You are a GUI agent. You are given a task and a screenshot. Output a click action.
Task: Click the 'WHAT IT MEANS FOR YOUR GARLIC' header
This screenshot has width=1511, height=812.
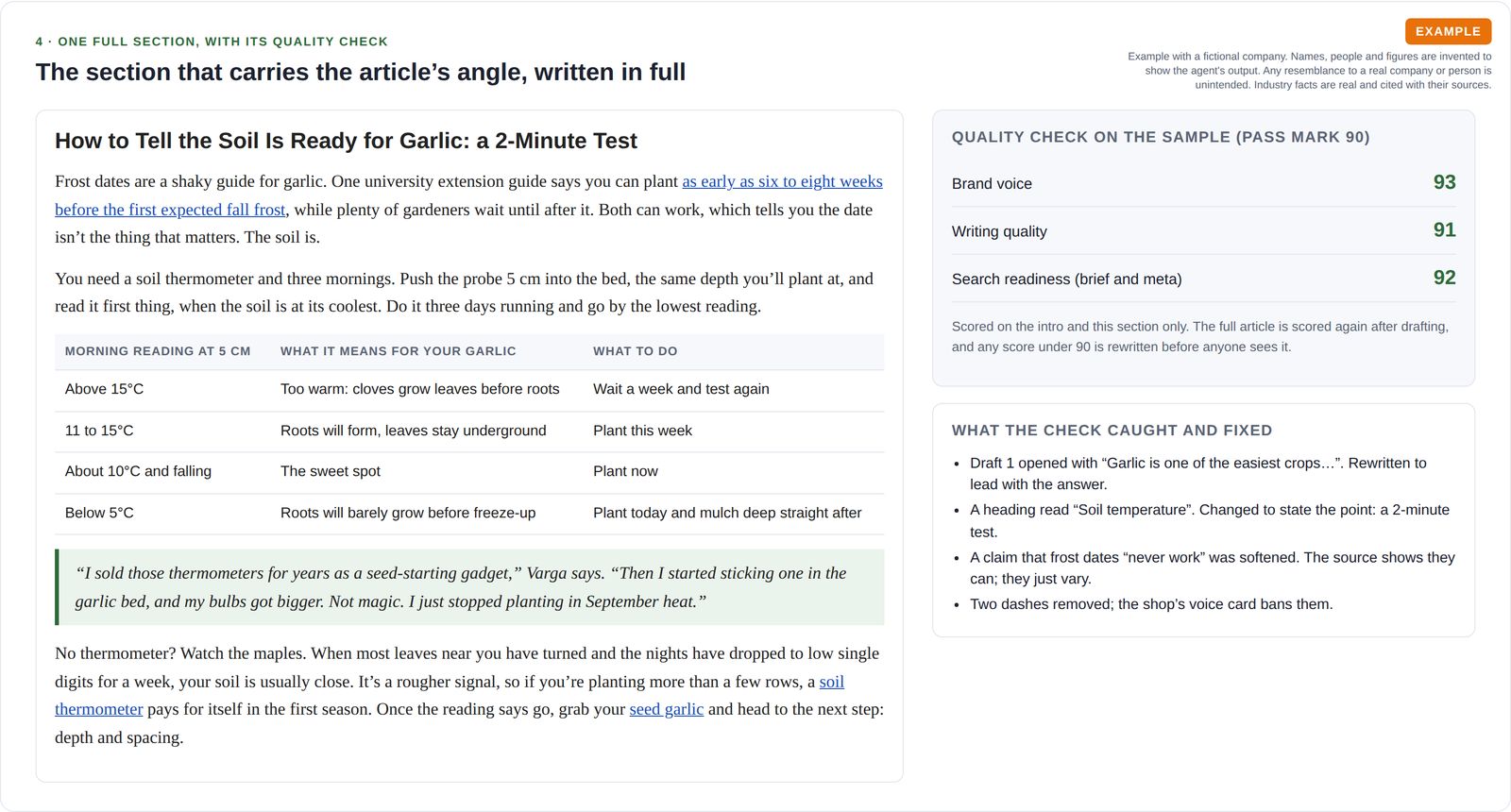(399, 351)
